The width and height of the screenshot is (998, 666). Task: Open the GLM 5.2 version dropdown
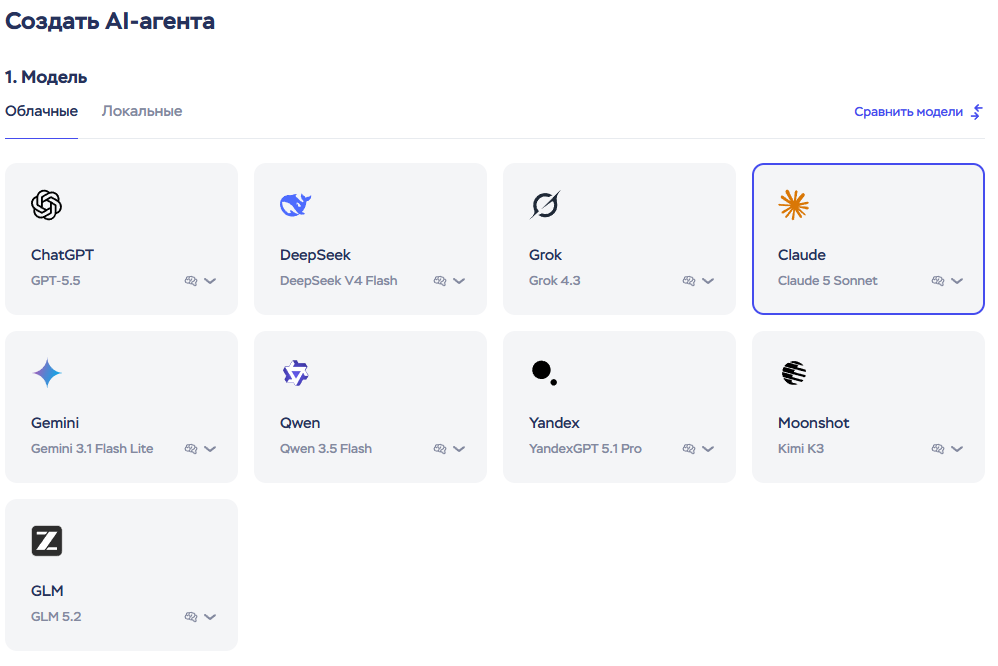tap(210, 617)
